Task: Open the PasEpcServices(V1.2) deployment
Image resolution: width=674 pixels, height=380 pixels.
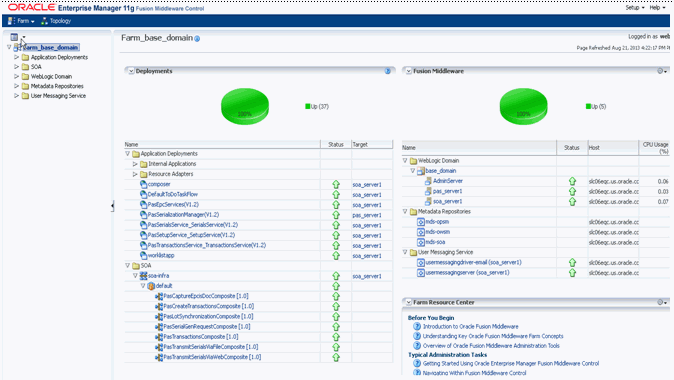Action: [x=173, y=205]
